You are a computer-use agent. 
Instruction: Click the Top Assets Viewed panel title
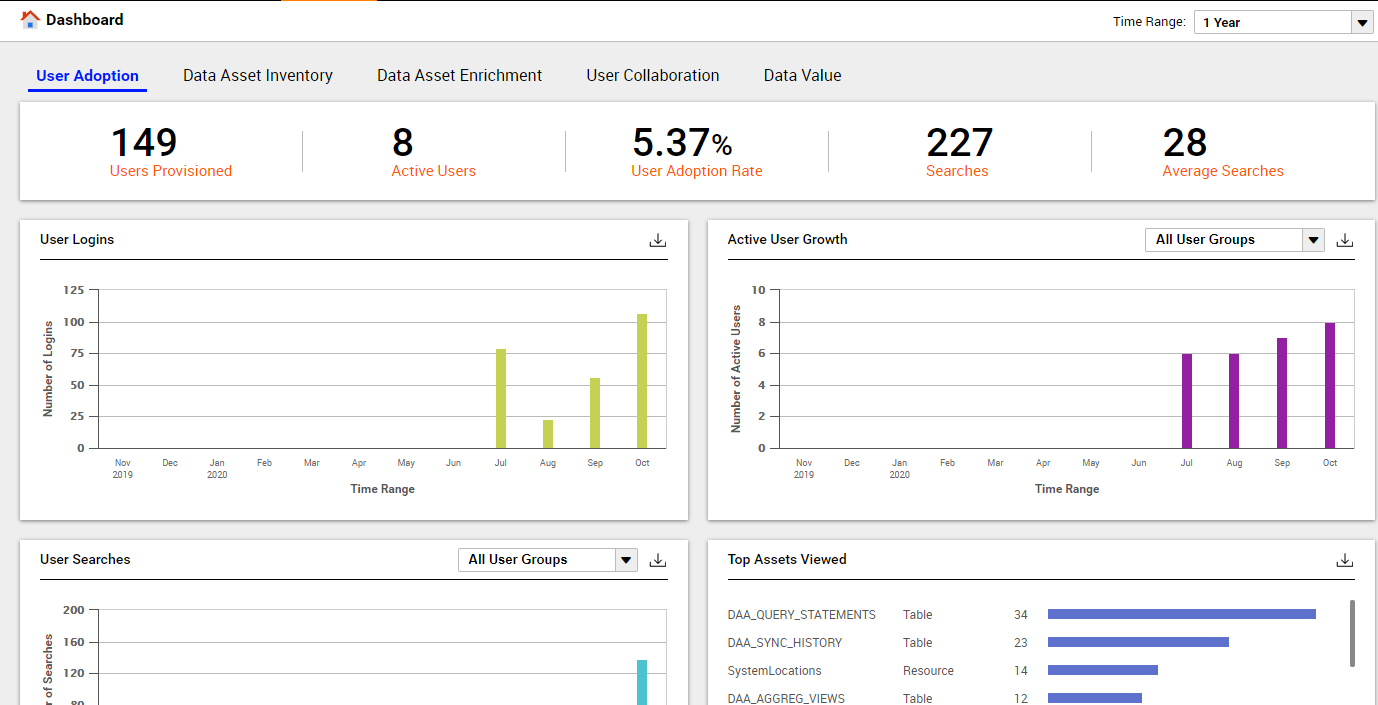(787, 560)
